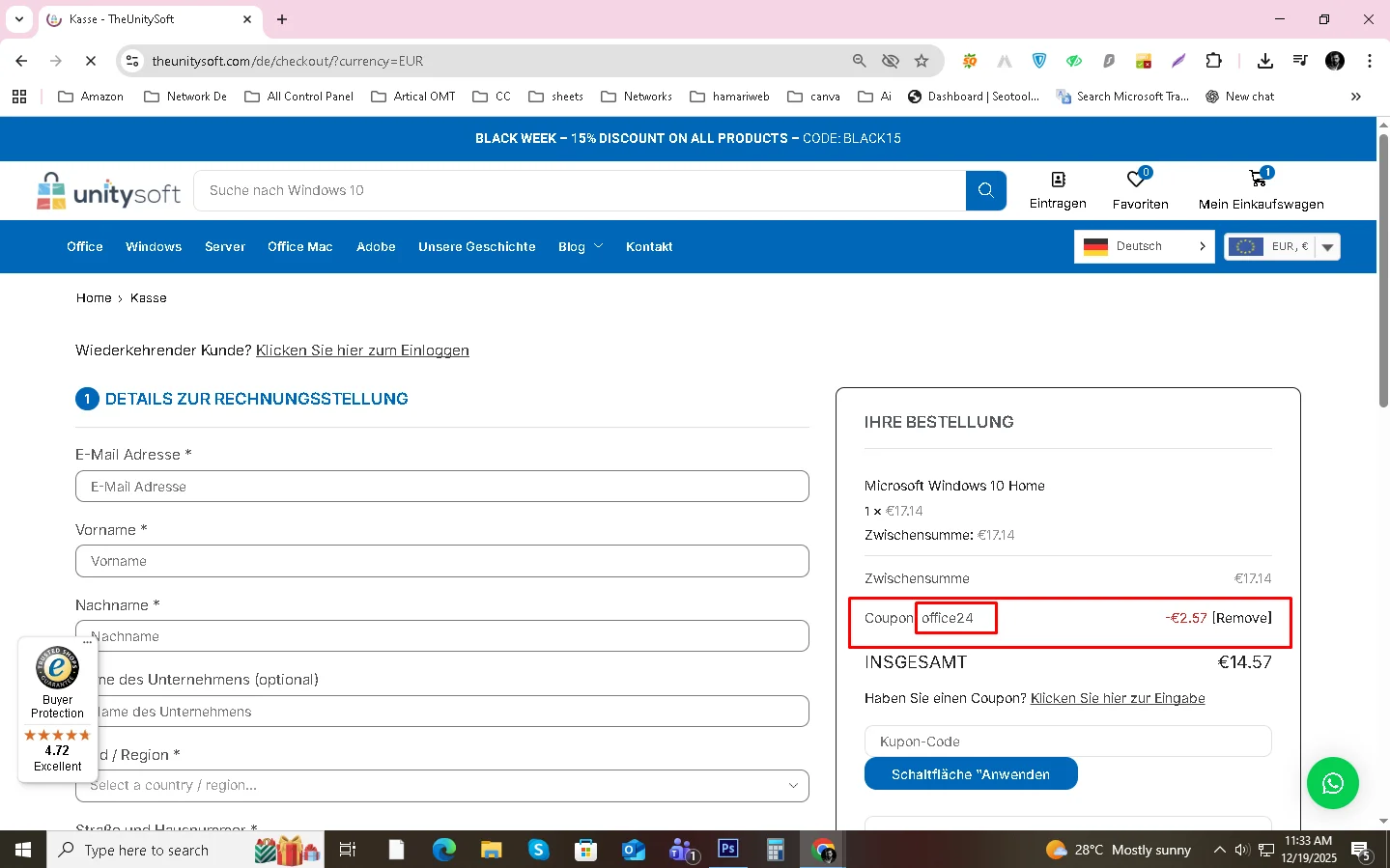Open Amazon bookmarks folder
Screen dimensions: 1390x868
pyautogui.click(x=91, y=97)
